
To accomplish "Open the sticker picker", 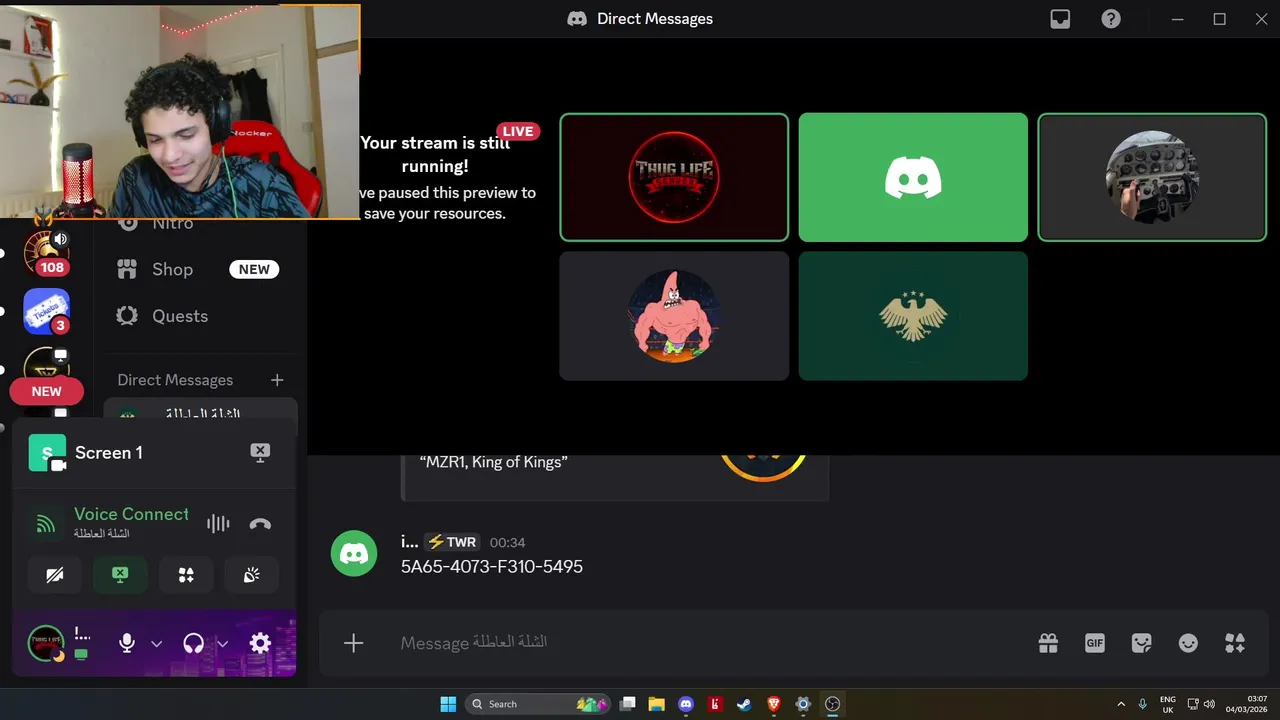I will [1141, 643].
